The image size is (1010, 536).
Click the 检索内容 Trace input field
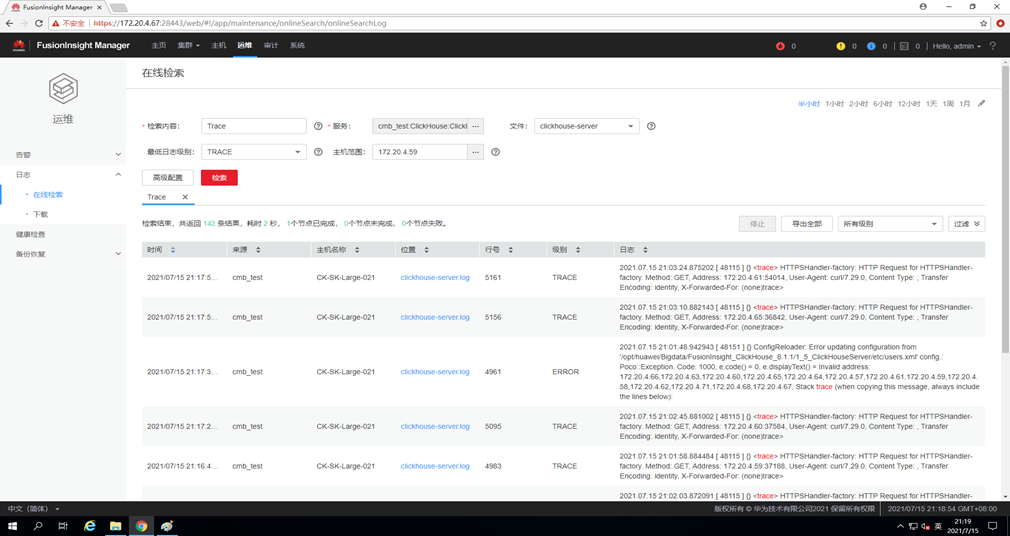click(x=254, y=126)
